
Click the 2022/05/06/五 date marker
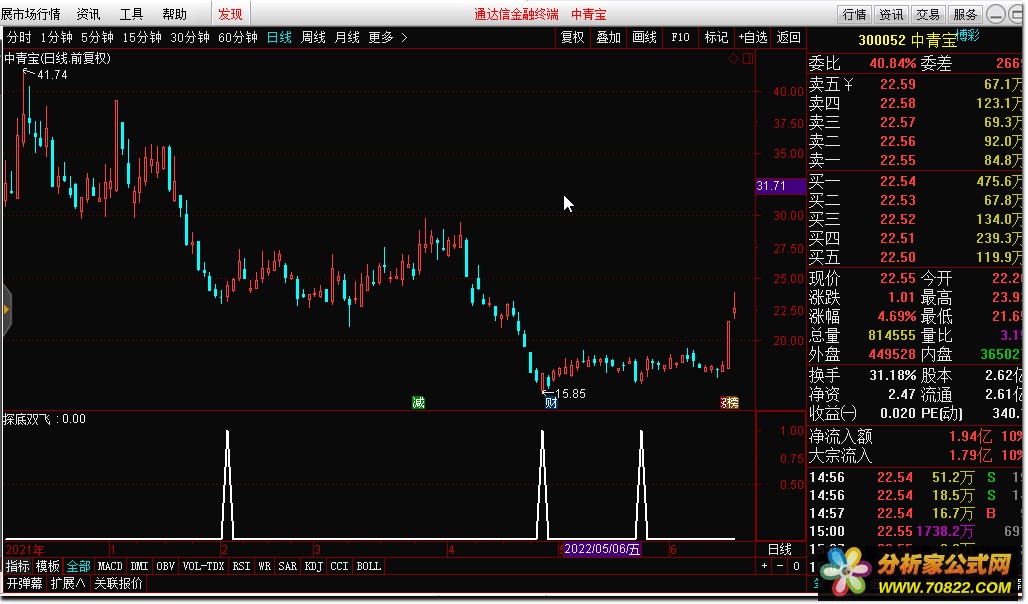pyautogui.click(x=603, y=549)
